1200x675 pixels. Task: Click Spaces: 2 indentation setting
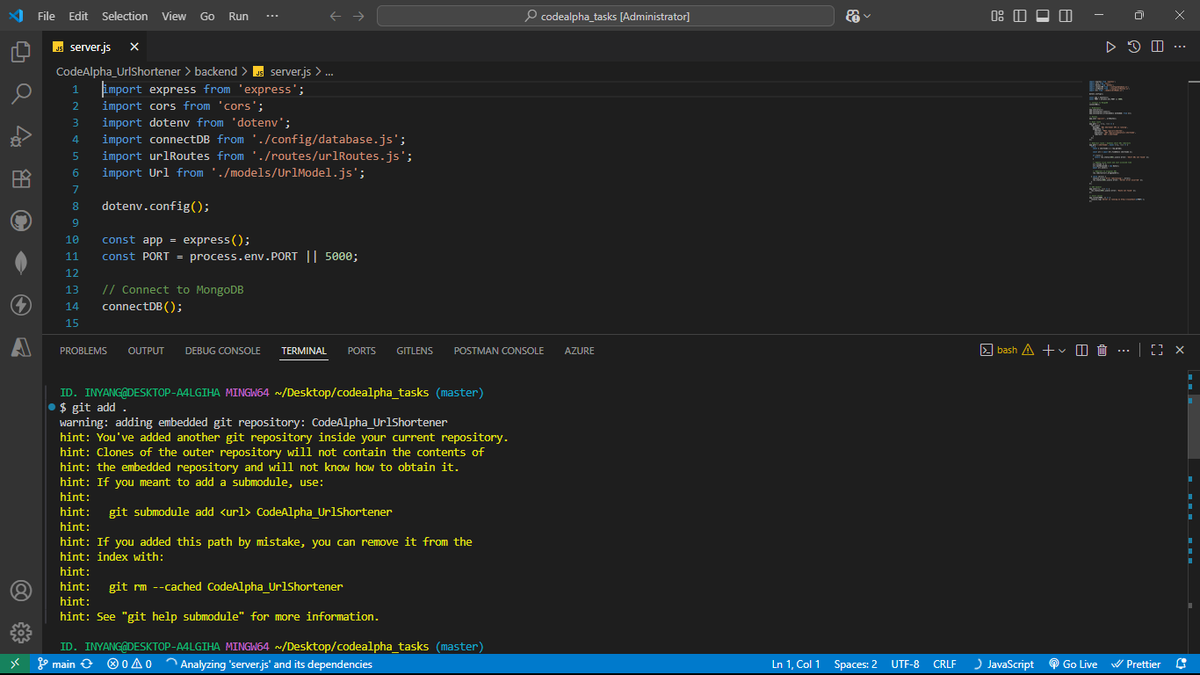click(856, 664)
